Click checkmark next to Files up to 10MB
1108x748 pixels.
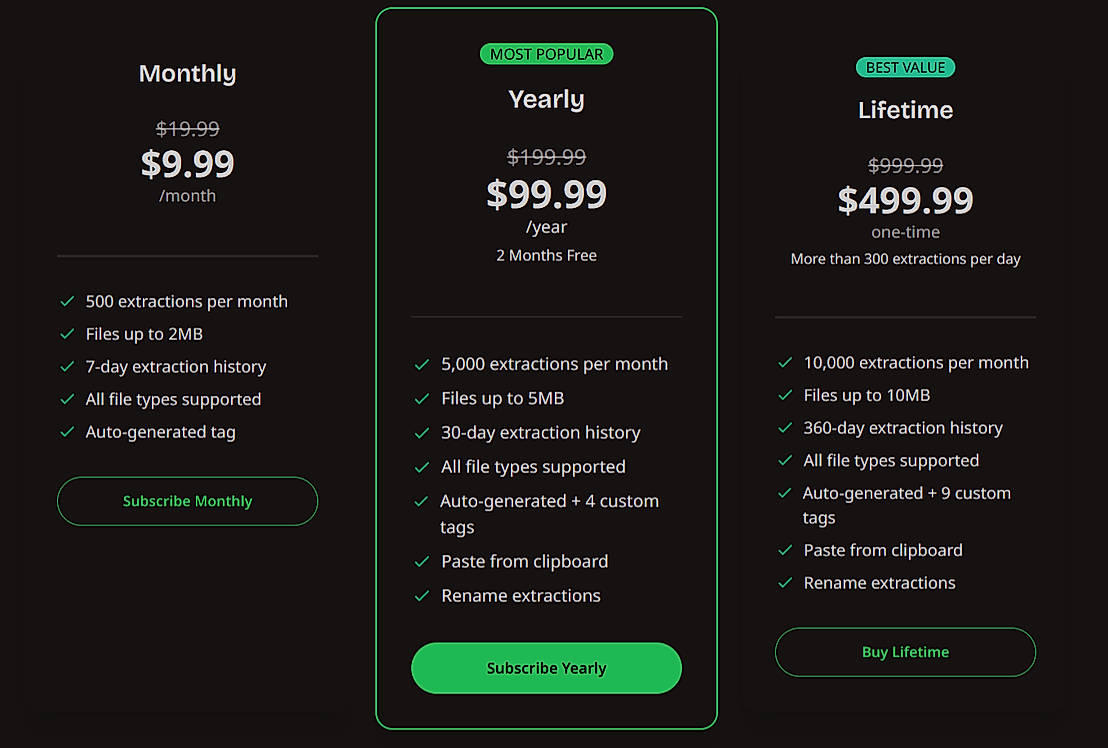785,395
